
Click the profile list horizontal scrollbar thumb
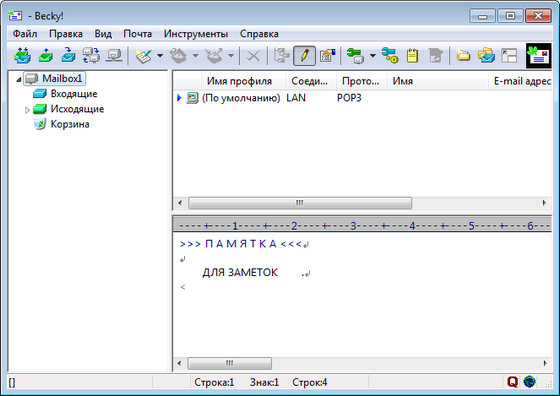pyautogui.click(x=300, y=203)
